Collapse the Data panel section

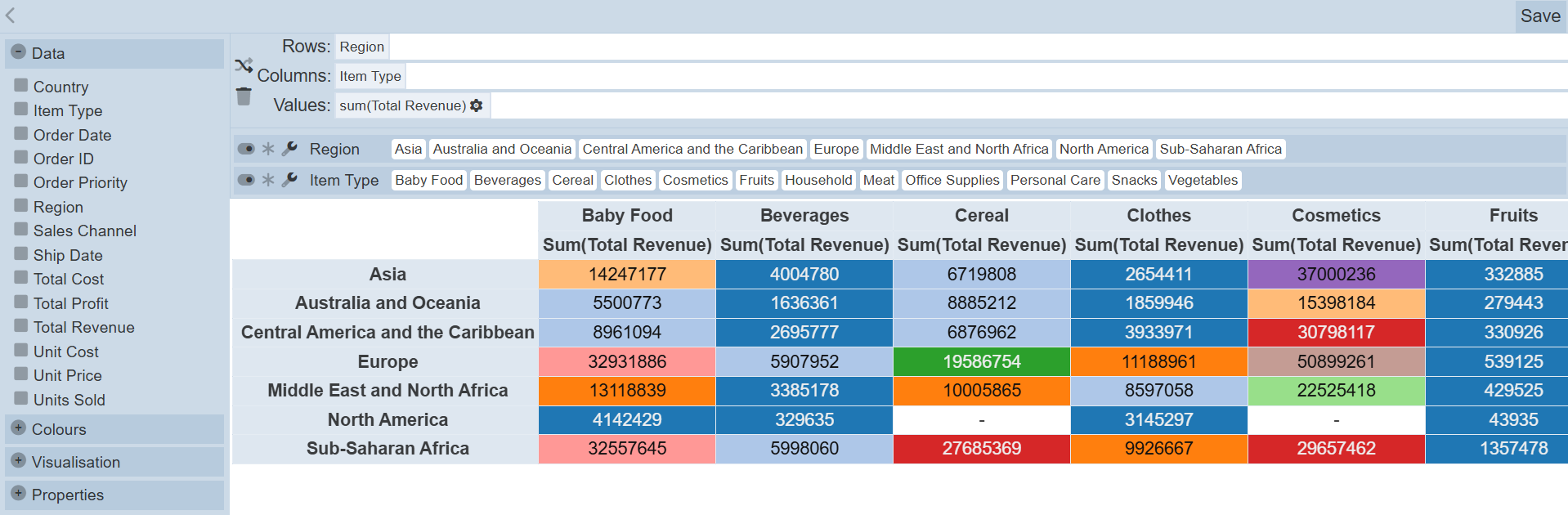click(18, 52)
